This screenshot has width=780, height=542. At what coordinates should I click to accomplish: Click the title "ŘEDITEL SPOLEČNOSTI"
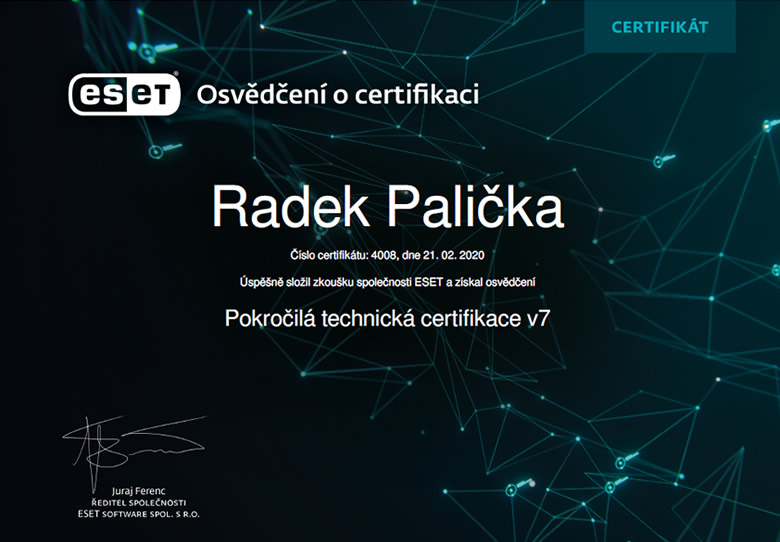(x=139, y=503)
